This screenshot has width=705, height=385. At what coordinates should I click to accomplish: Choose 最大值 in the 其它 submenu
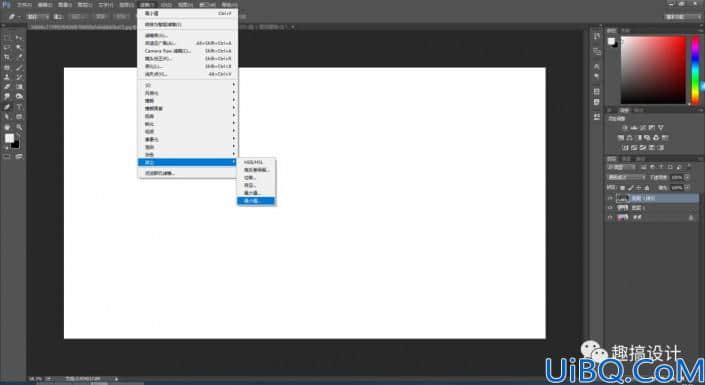(256, 193)
